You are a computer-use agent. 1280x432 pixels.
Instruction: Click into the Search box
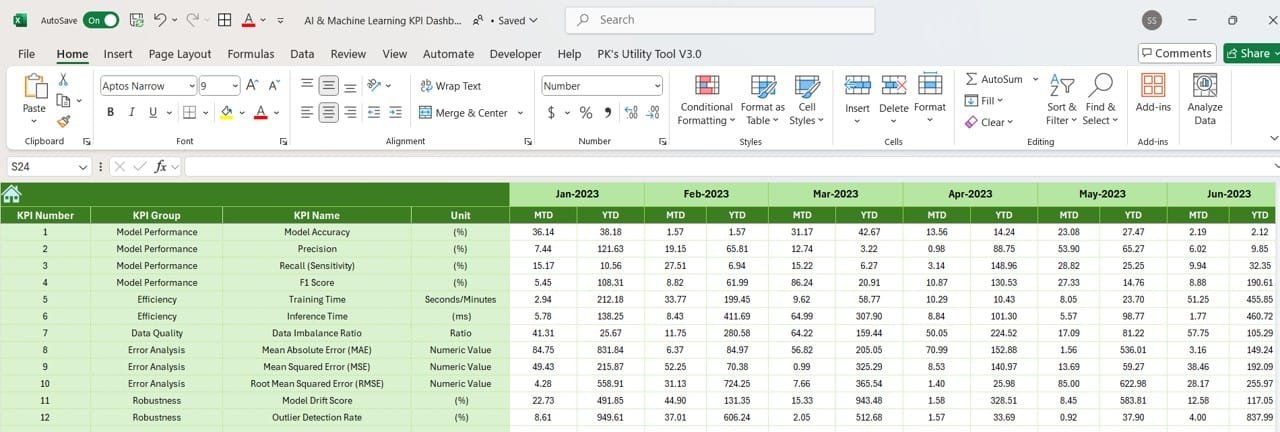(720, 20)
